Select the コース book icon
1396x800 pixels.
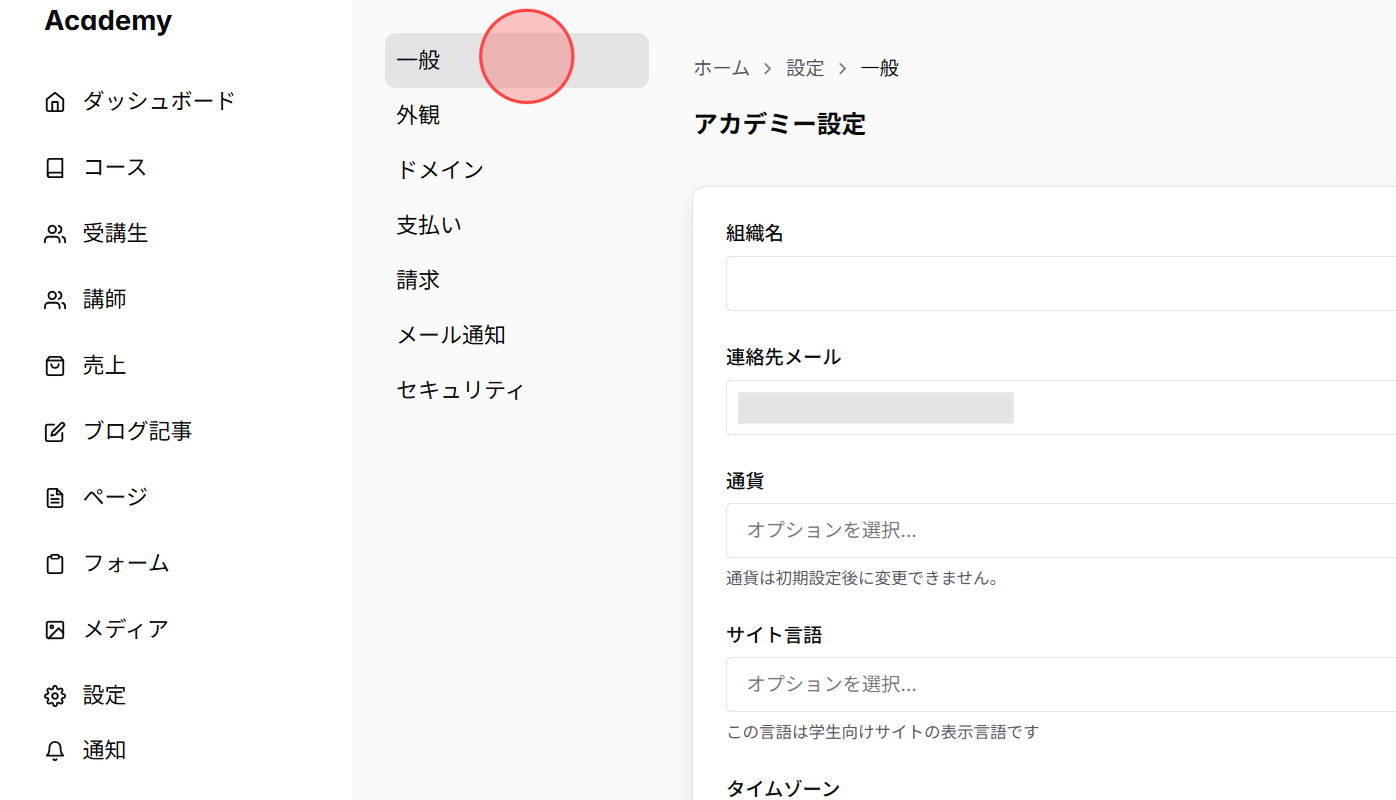pyautogui.click(x=55, y=166)
